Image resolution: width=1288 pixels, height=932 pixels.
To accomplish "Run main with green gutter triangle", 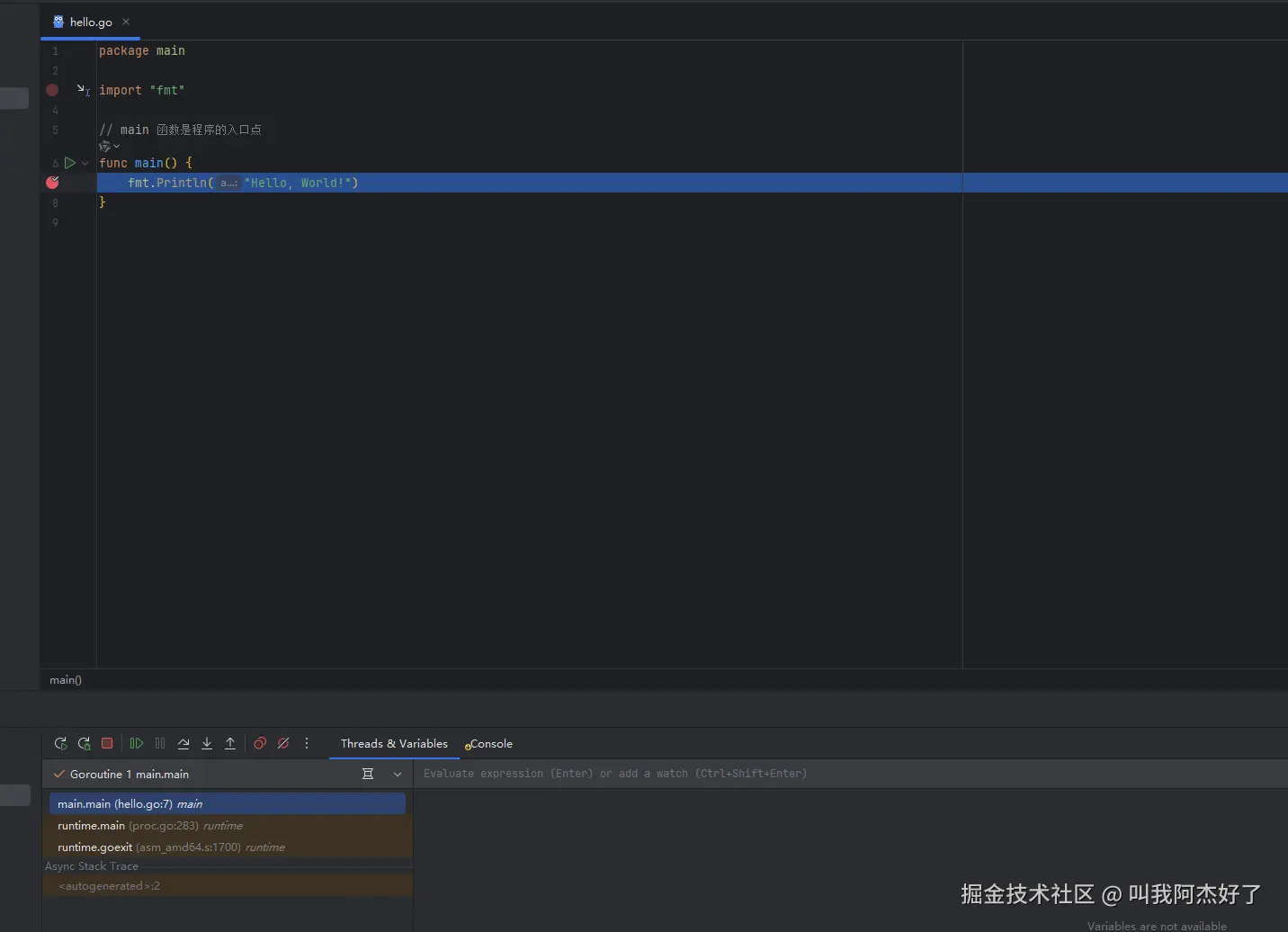I will point(69,163).
